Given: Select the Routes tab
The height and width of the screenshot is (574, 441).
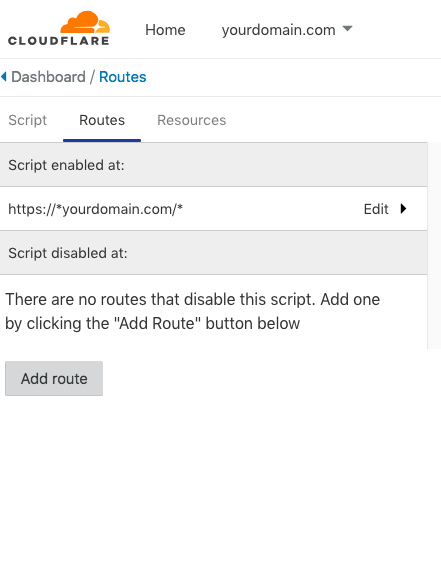Looking at the screenshot, I should 102,120.
